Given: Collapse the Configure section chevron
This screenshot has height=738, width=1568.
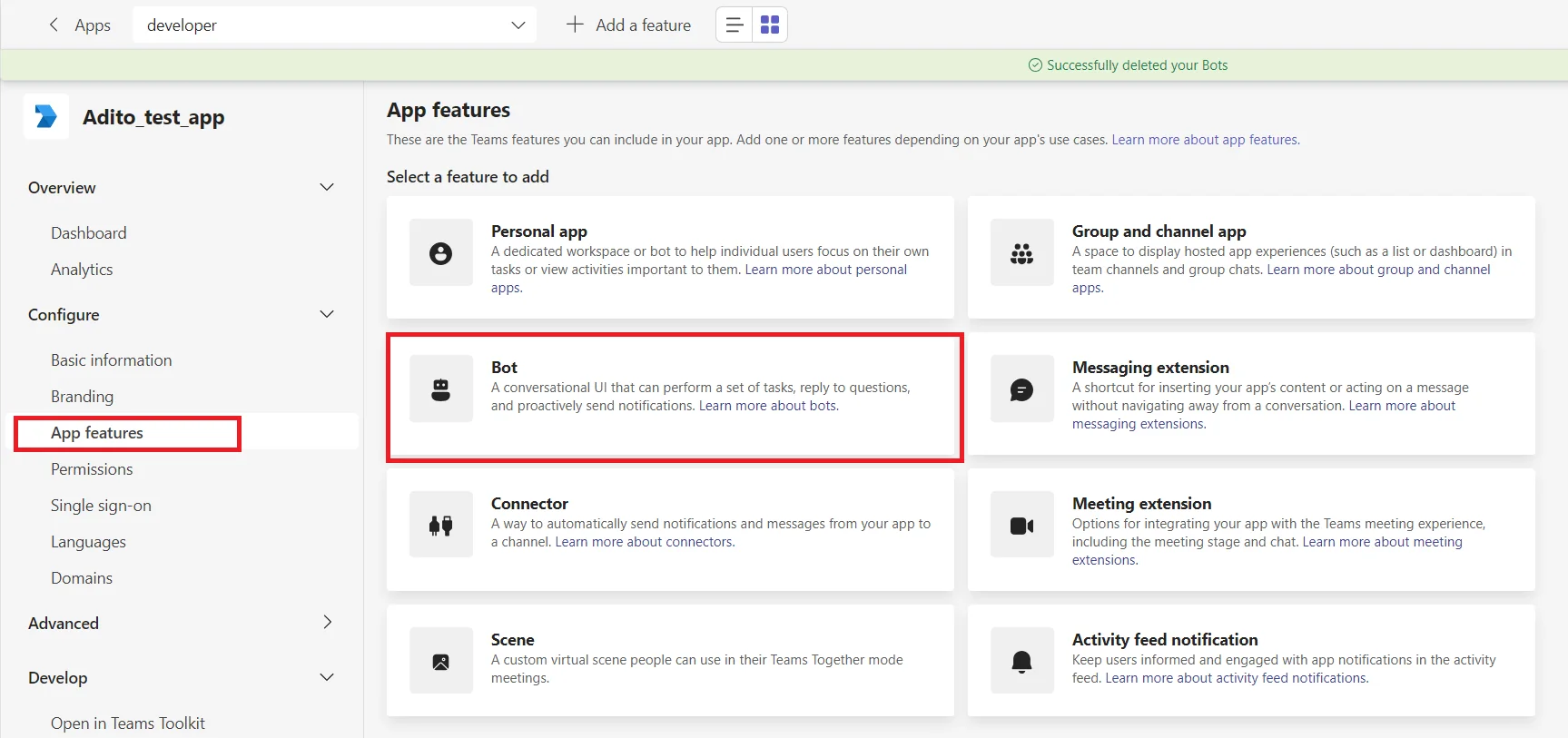Looking at the screenshot, I should [x=327, y=314].
